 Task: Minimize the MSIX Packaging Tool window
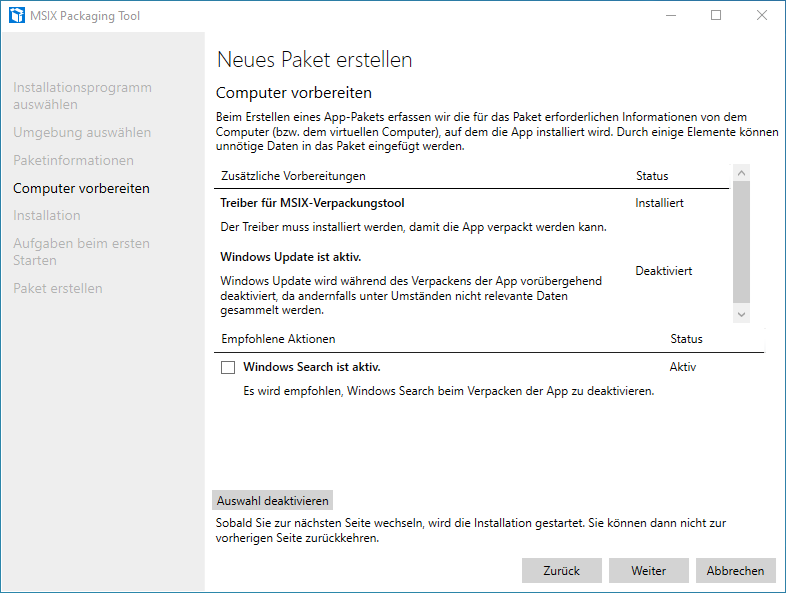click(671, 16)
